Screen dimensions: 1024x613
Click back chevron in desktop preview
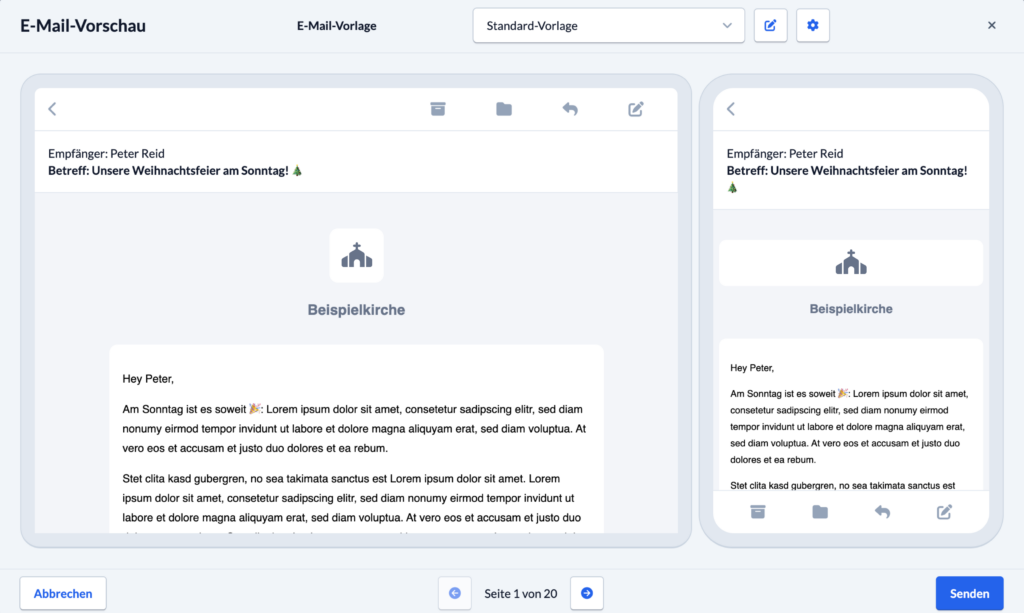[x=52, y=109]
